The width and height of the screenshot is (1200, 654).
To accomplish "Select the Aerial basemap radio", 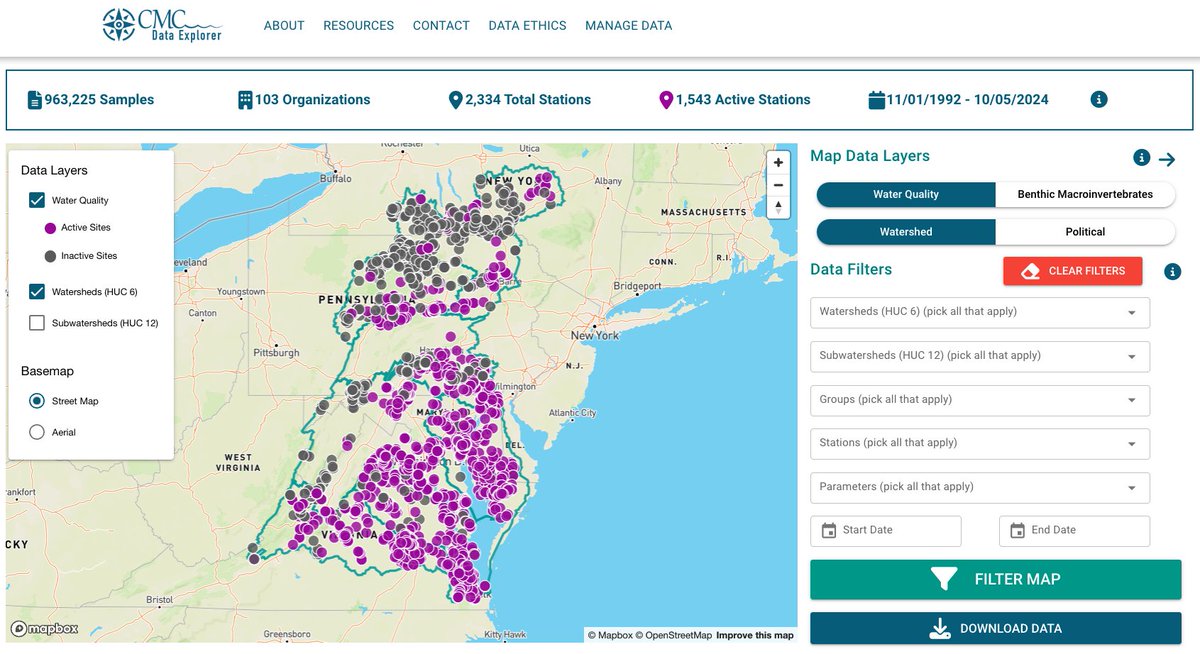I will click(x=37, y=432).
